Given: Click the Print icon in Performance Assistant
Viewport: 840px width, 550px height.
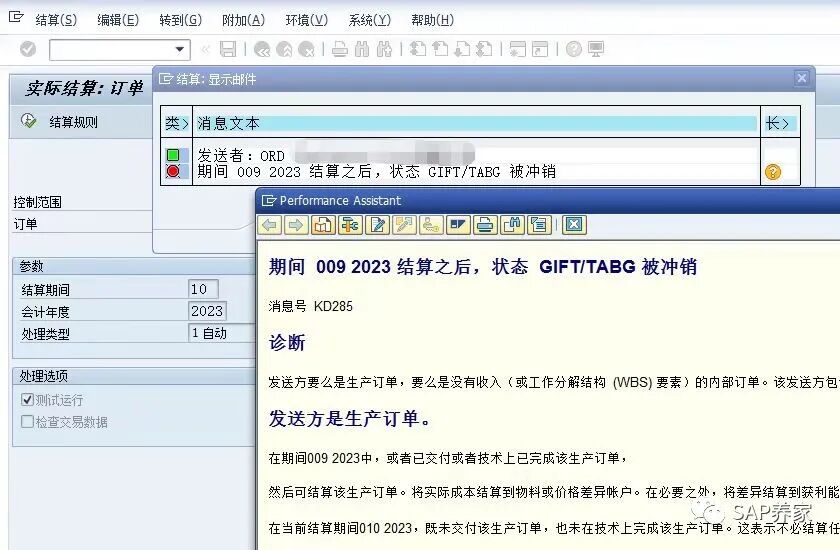Looking at the screenshot, I should tap(485, 225).
